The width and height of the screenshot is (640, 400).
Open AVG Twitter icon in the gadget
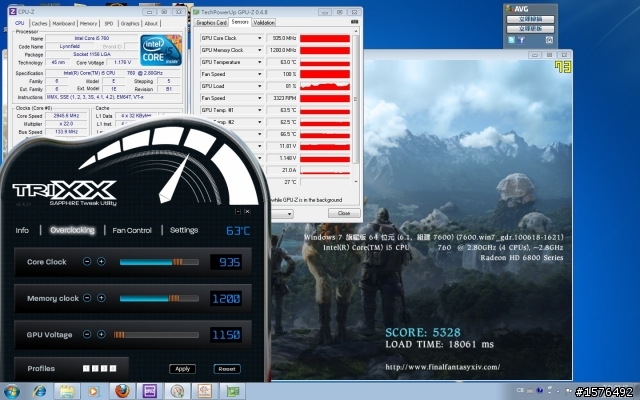511,40
